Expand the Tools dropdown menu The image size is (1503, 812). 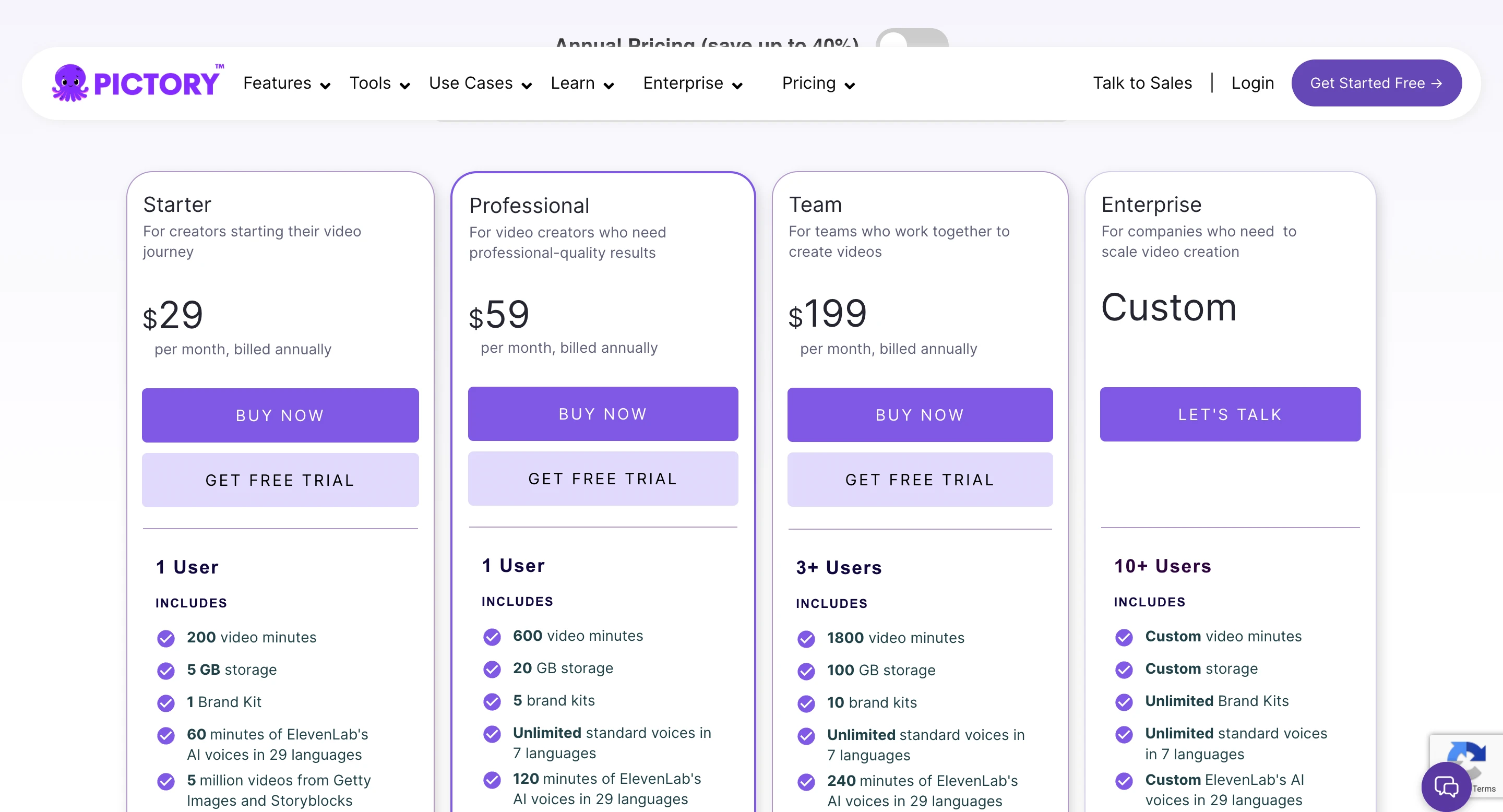[x=380, y=83]
